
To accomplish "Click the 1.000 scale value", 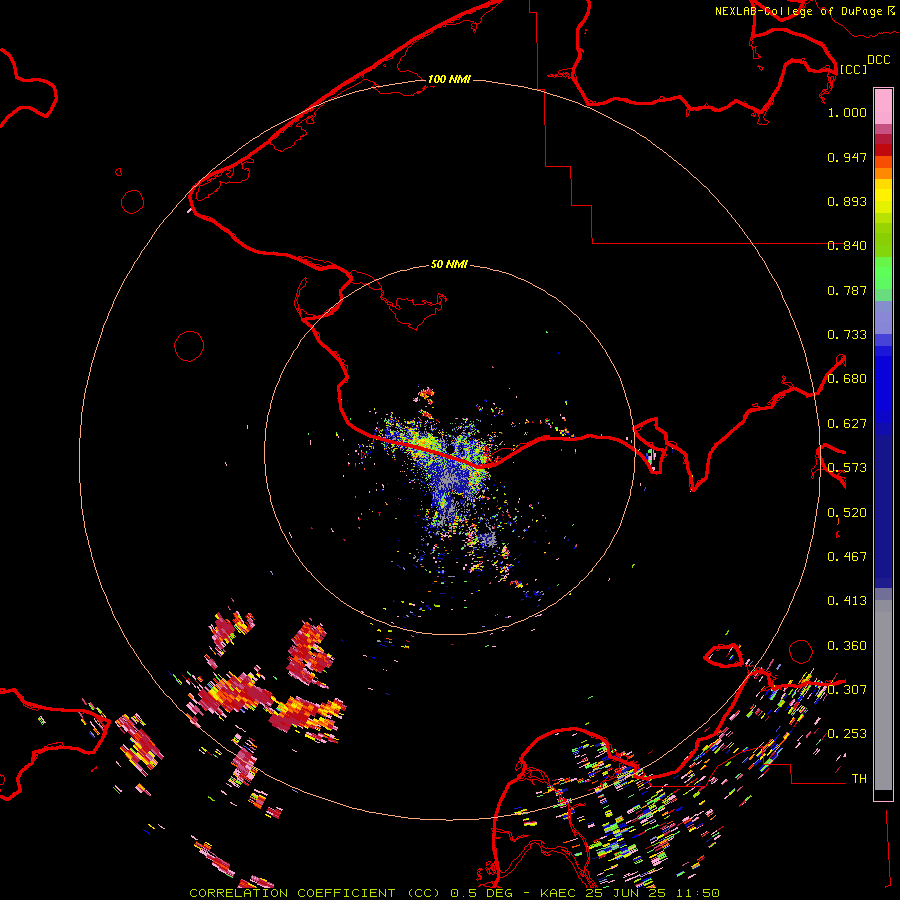I will (x=847, y=112).
